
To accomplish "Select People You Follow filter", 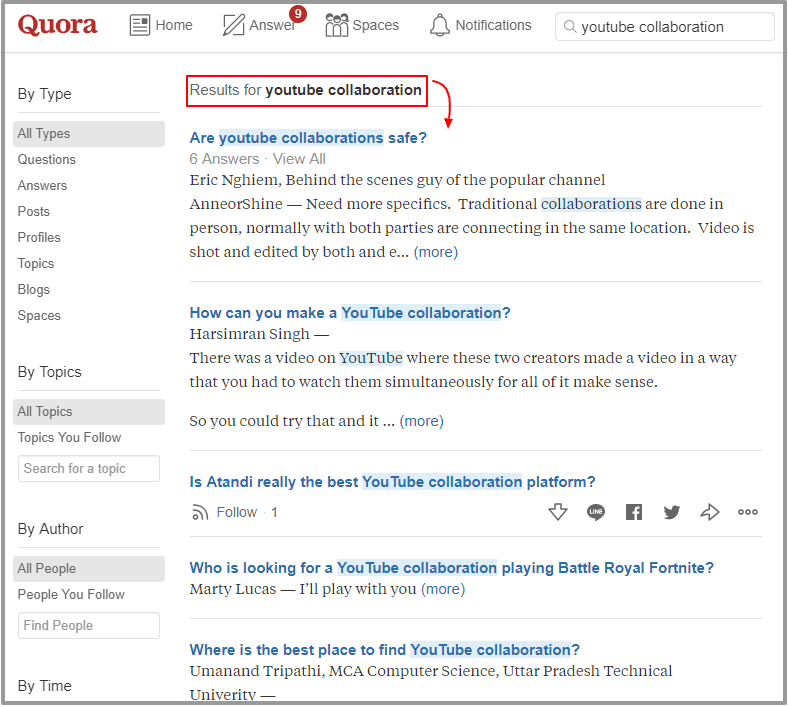I will (71, 594).
